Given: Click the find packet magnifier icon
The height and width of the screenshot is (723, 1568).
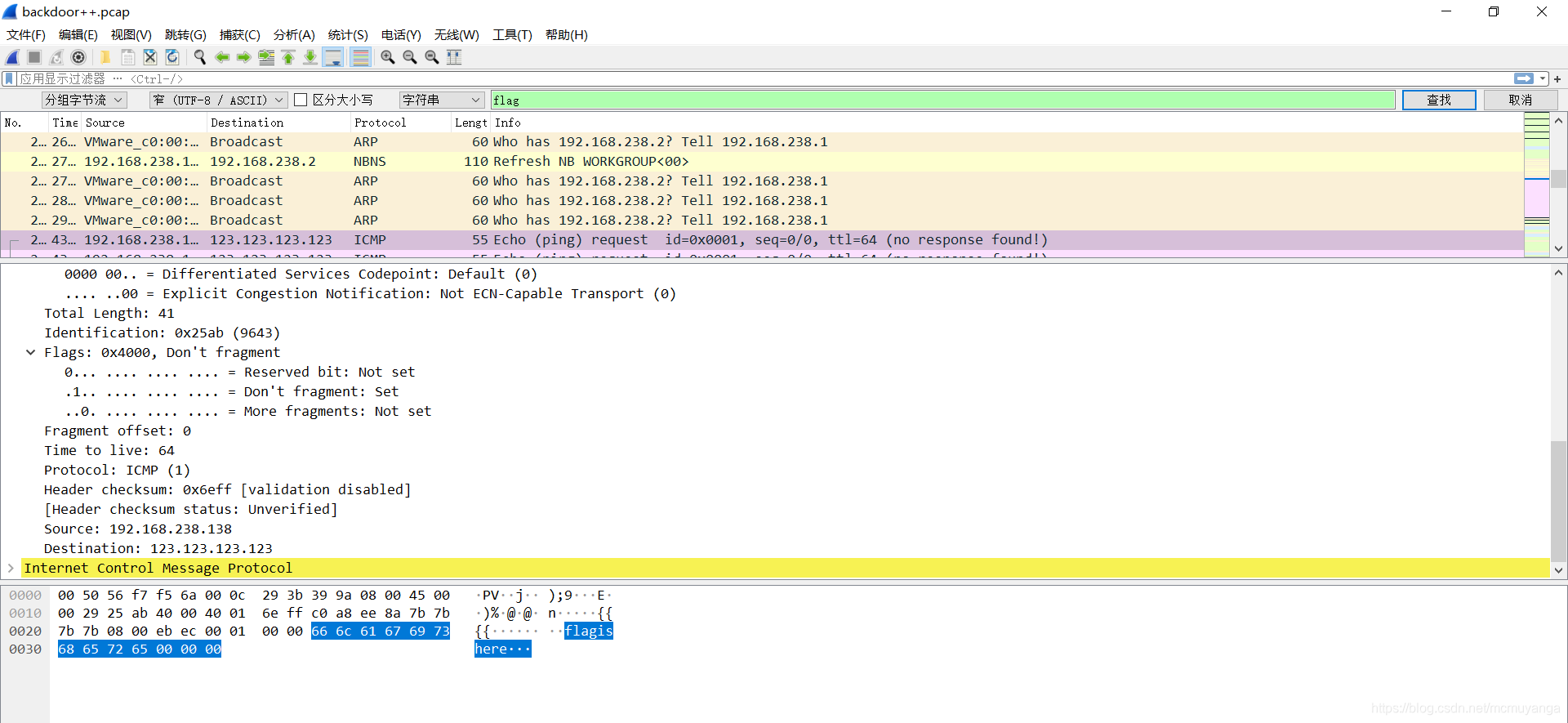Looking at the screenshot, I should (x=199, y=57).
